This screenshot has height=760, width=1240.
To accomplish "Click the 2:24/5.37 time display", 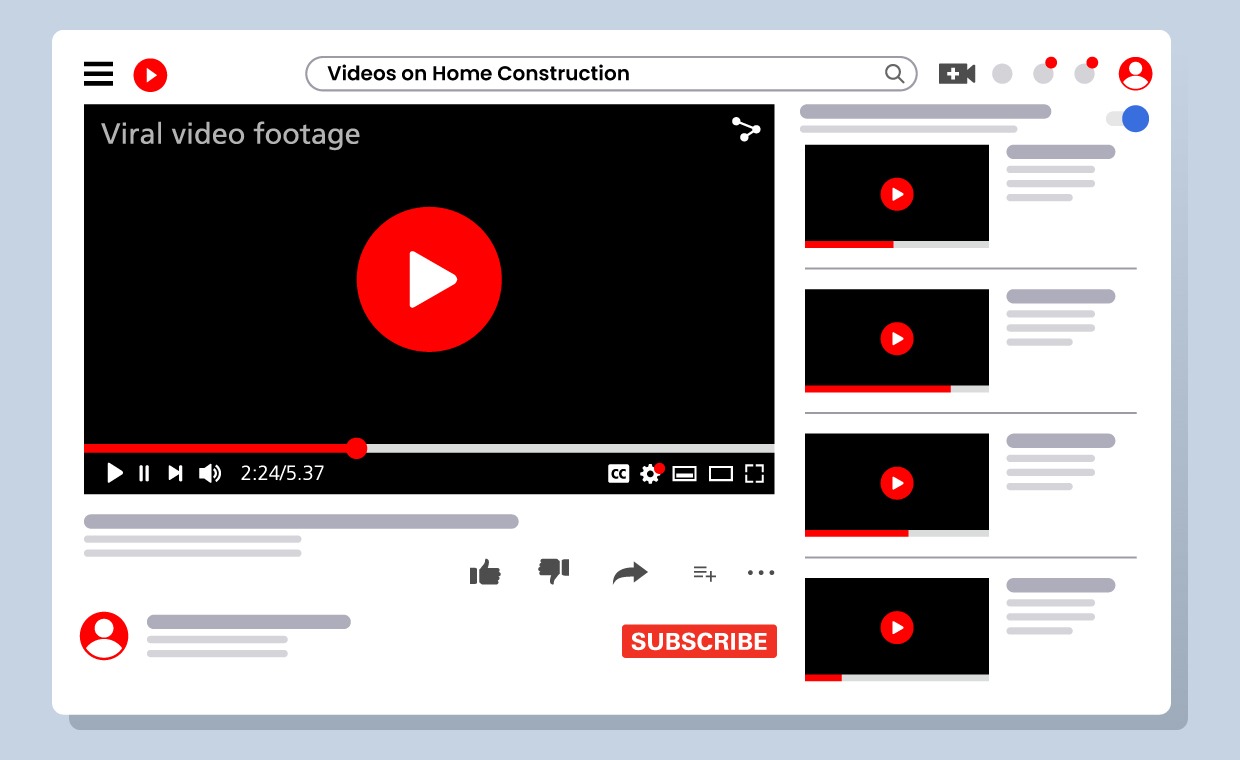I will 283,473.
